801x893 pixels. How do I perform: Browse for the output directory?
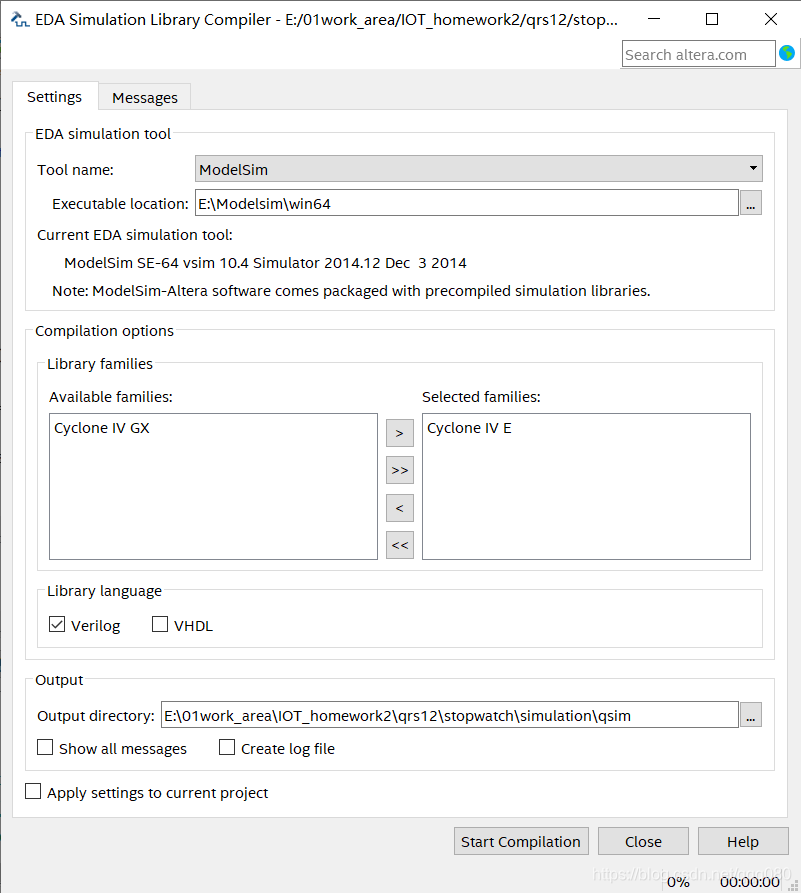[750, 715]
